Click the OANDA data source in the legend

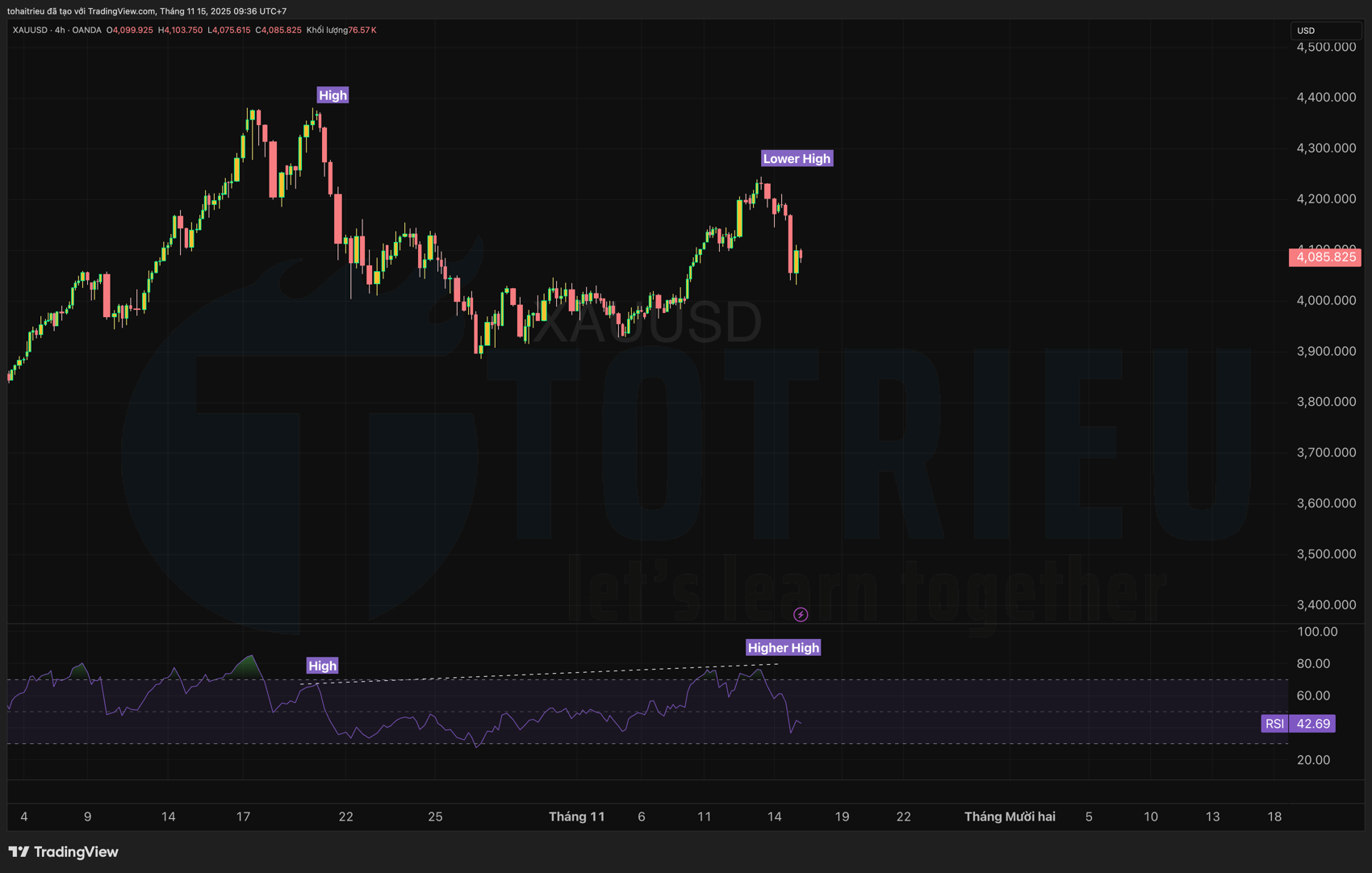click(86, 30)
